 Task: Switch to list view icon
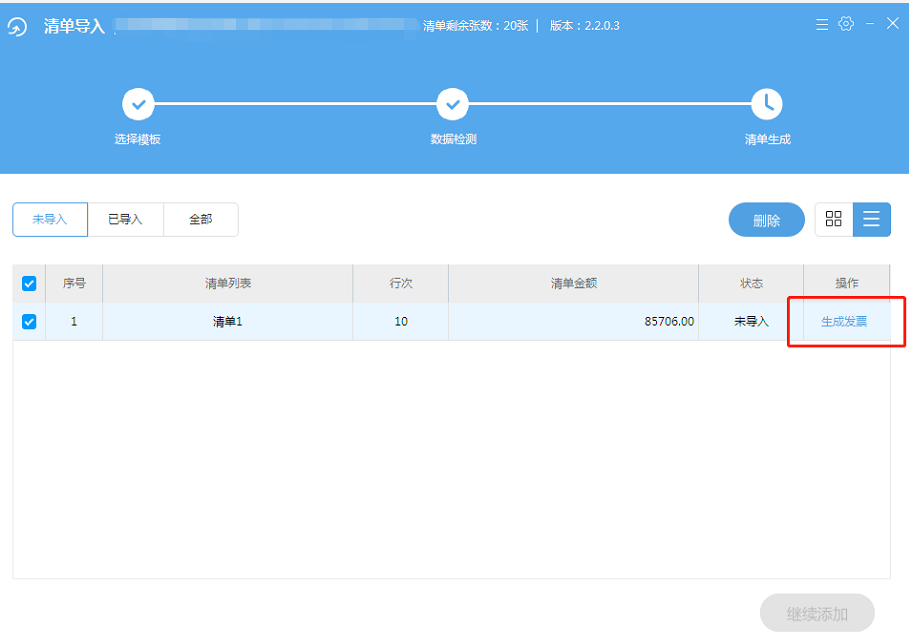pyautogui.click(x=871, y=220)
